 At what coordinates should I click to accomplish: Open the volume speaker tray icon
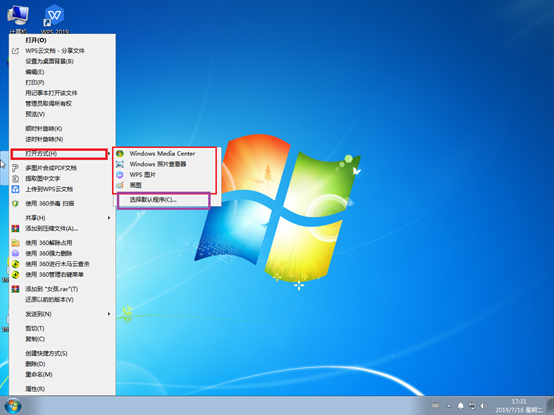pyautogui.click(x=483, y=406)
